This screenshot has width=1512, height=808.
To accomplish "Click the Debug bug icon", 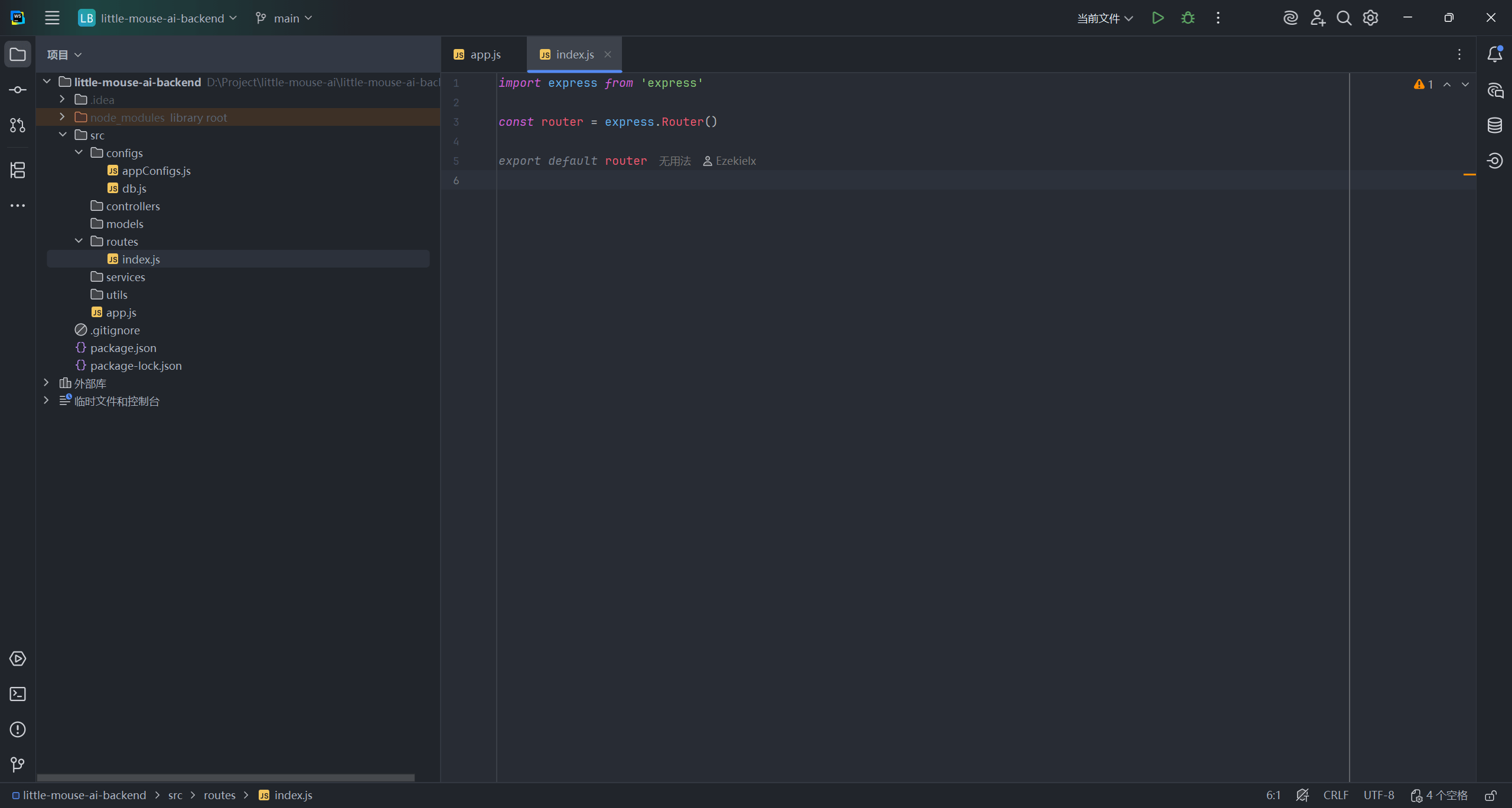I will 1188,18.
